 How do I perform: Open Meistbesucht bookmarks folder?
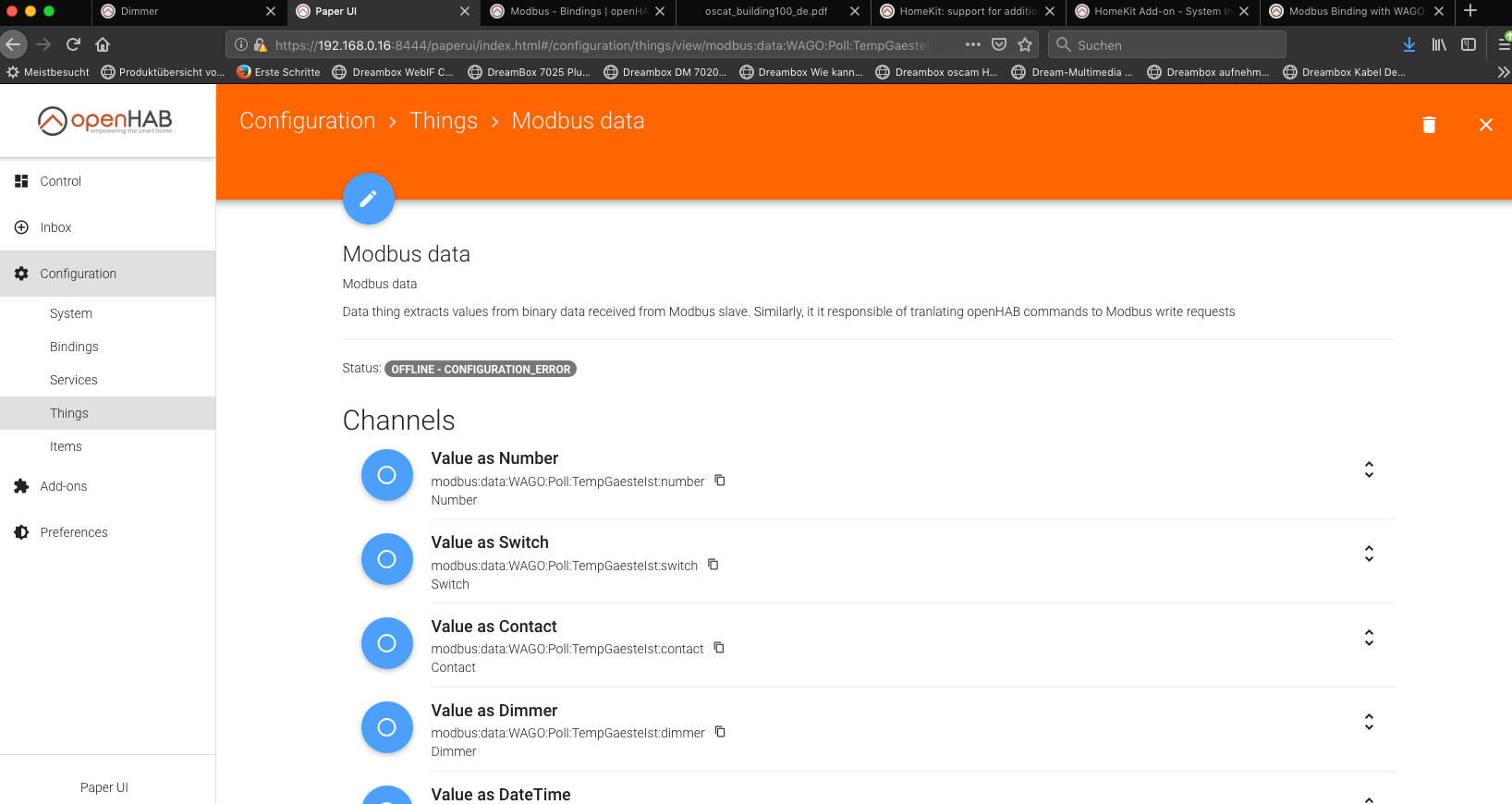click(x=48, y=72)
